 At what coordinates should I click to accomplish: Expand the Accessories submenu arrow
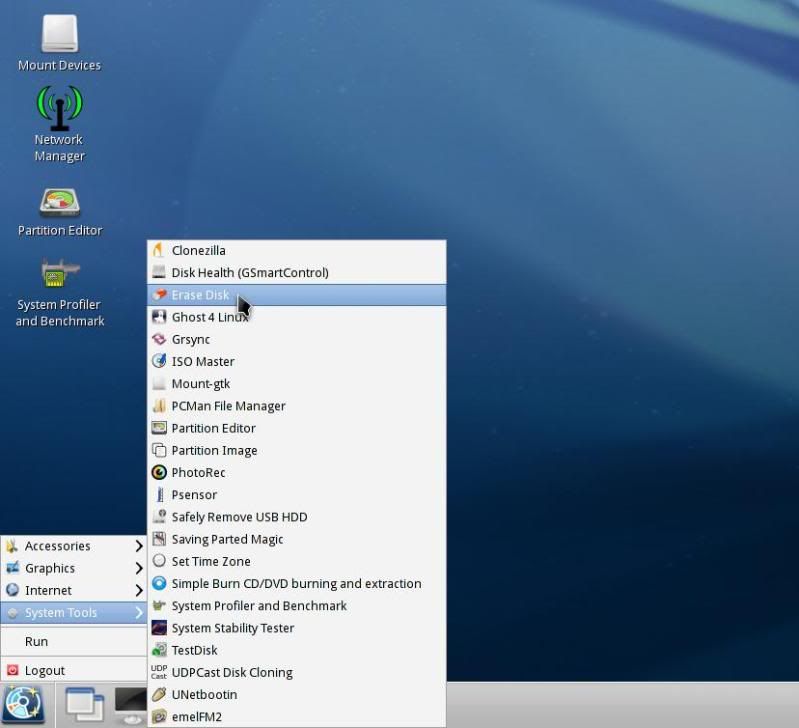[139, 546]
